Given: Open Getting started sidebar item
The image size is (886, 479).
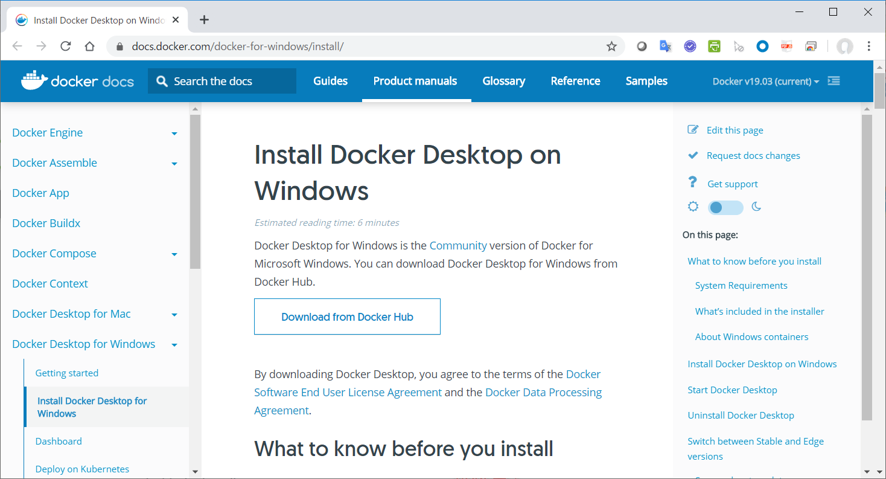Looking at the screenshot, I should pos(67,373).
